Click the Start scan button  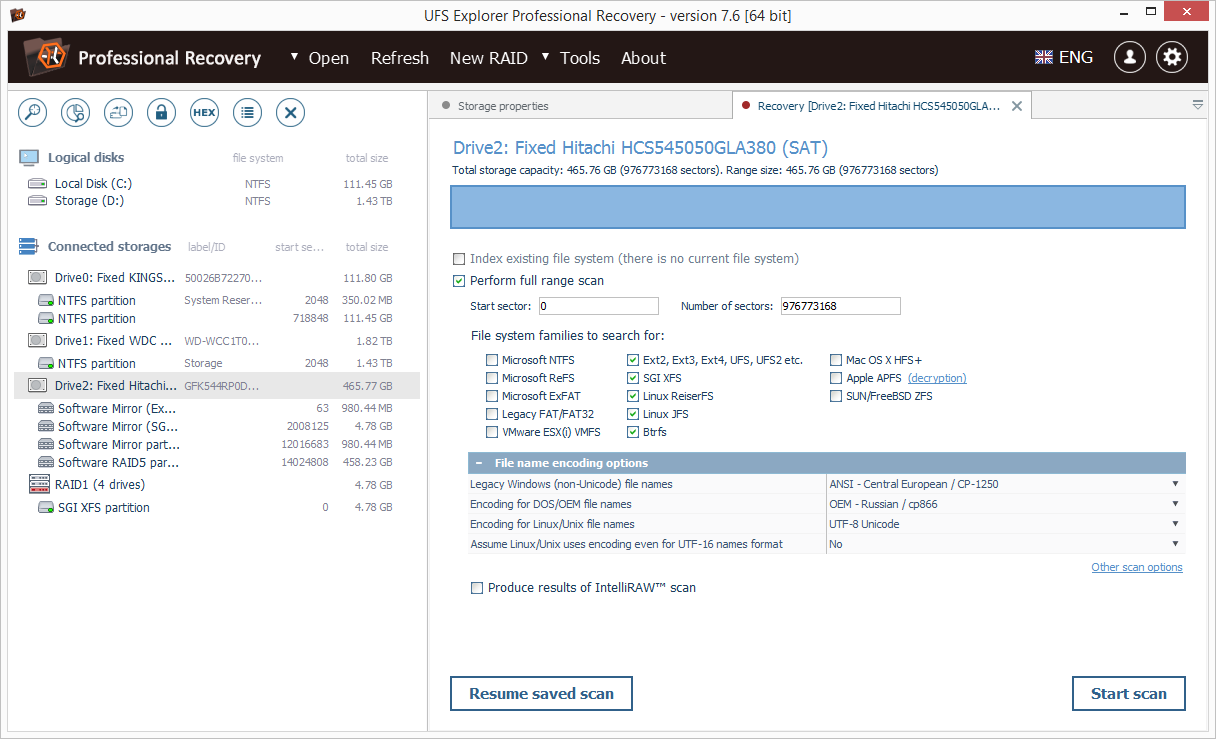1129,694
